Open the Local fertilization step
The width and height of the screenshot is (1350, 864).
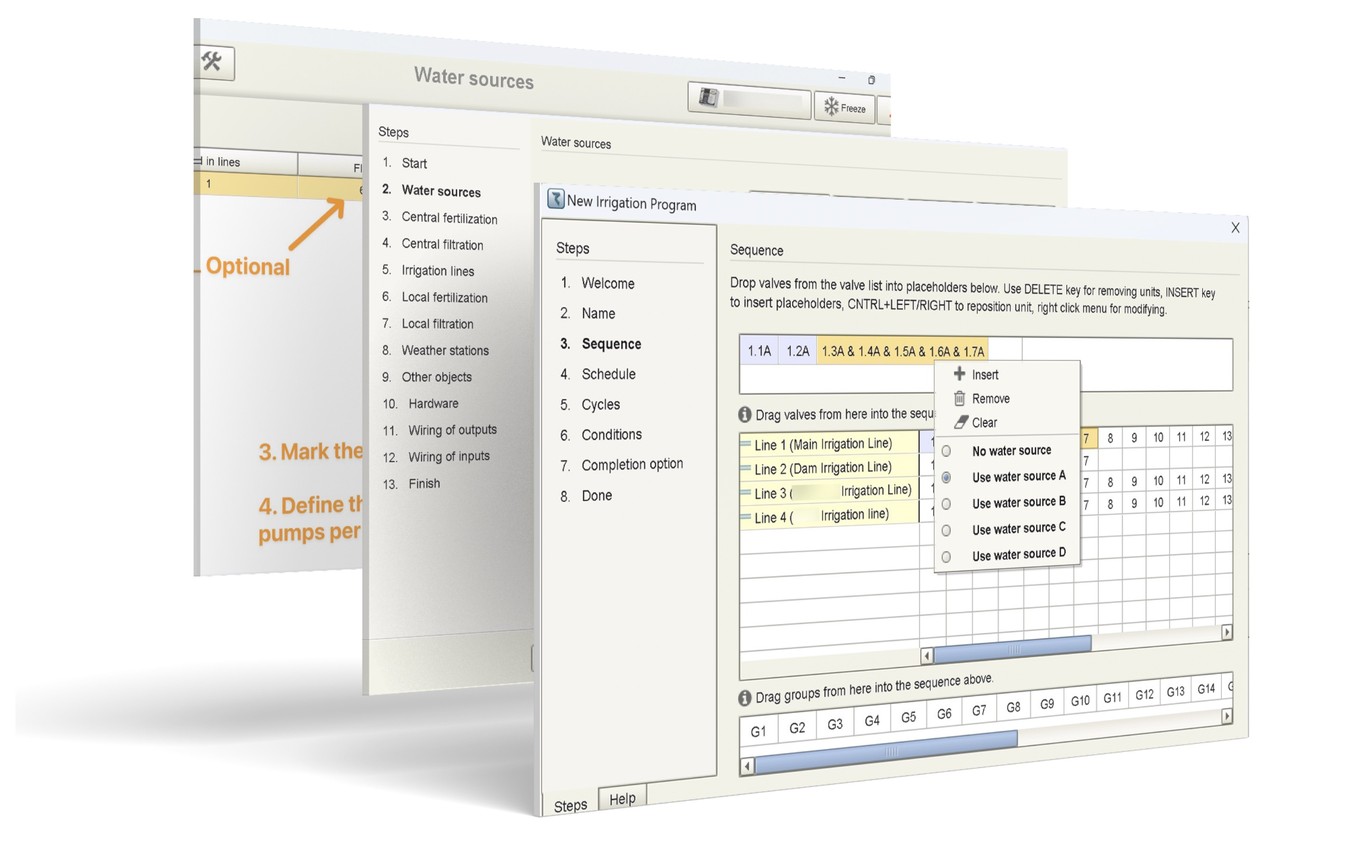(x=444, y=297)
